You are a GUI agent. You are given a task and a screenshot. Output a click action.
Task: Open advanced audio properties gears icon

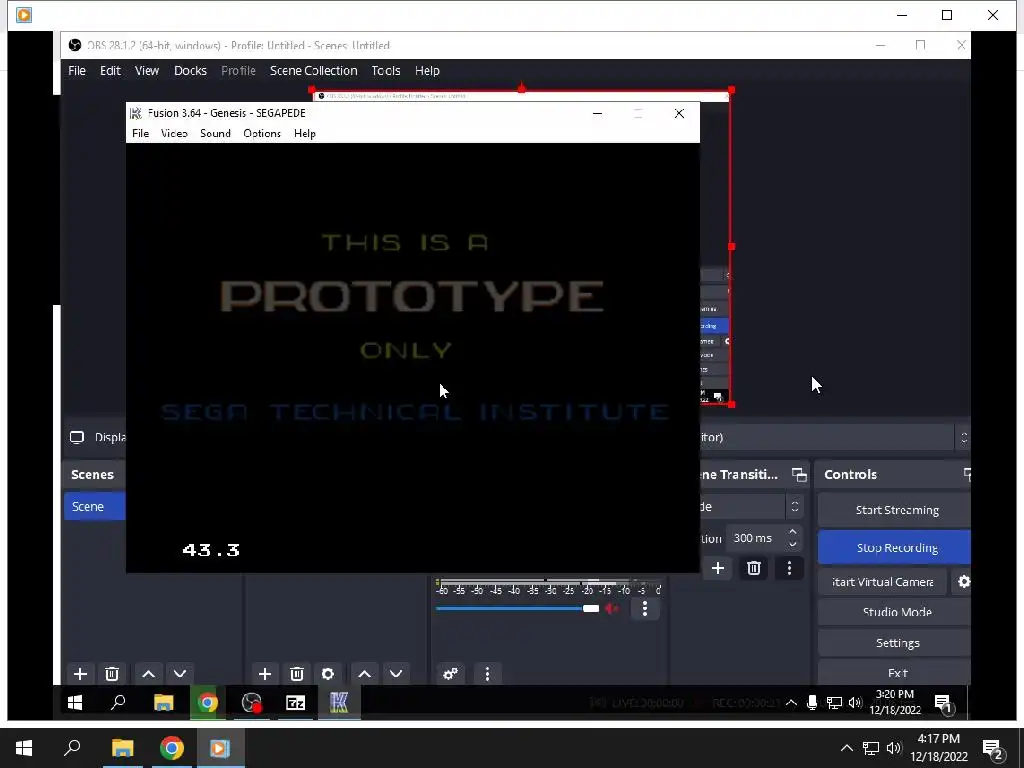pyautogui.click(x=450, y=673)
